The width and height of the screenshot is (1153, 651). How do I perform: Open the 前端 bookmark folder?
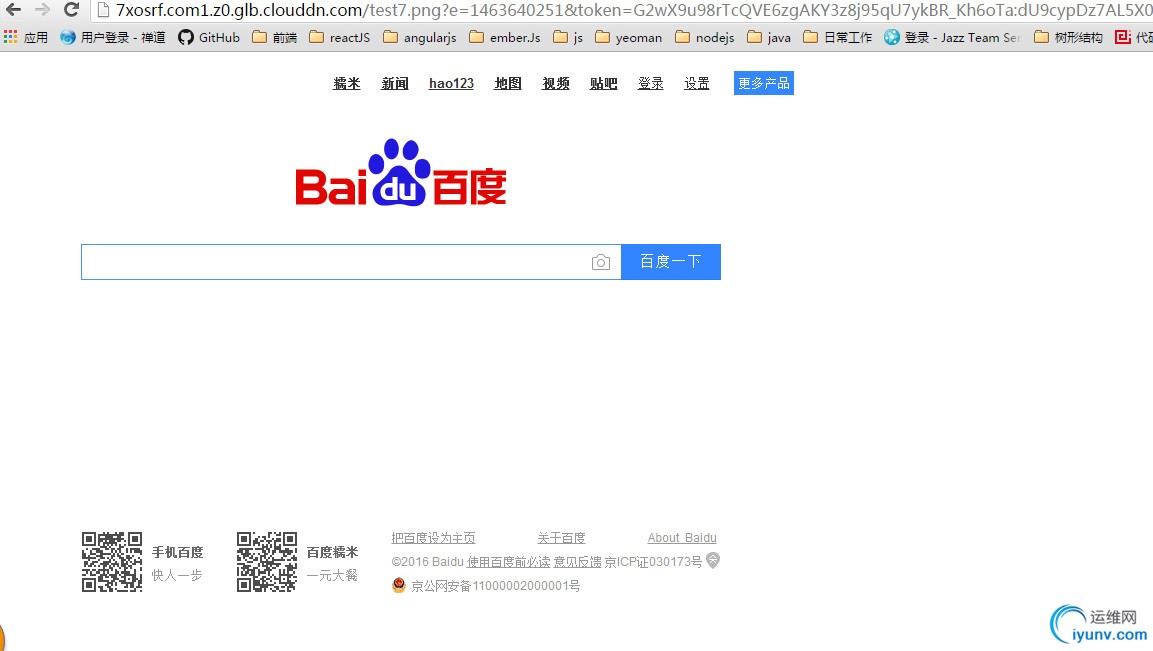pyautogui.click(x=274, y=38)
